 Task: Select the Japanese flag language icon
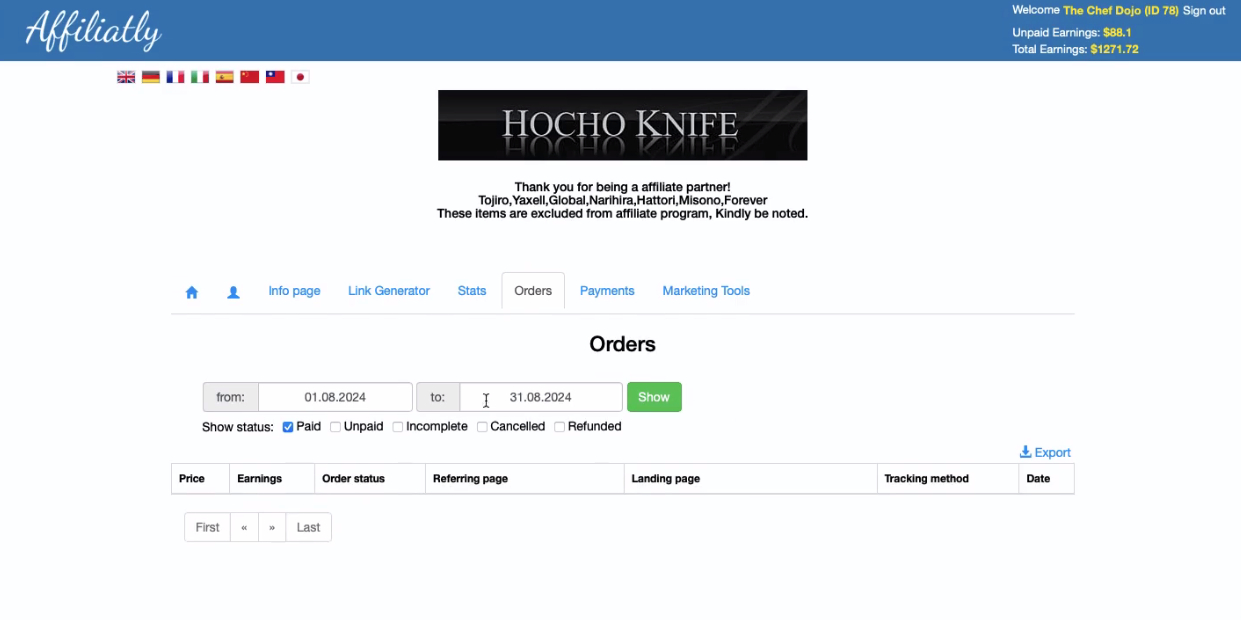coord(300,77)
